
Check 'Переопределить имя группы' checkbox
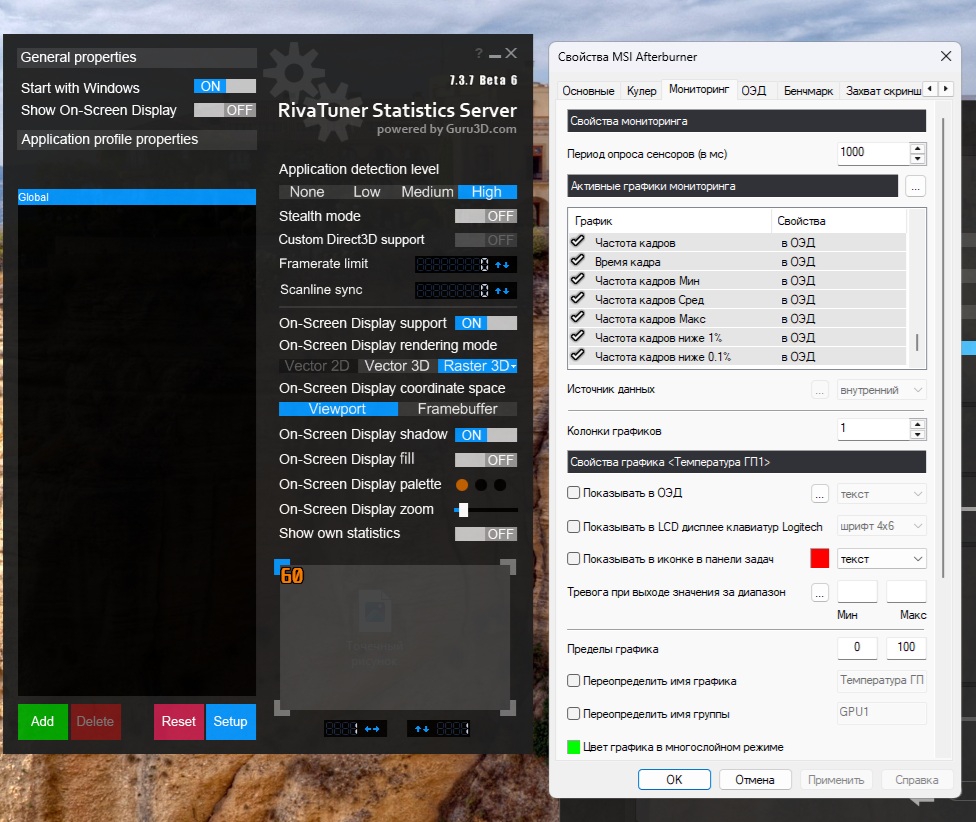[x=574, y=714]
